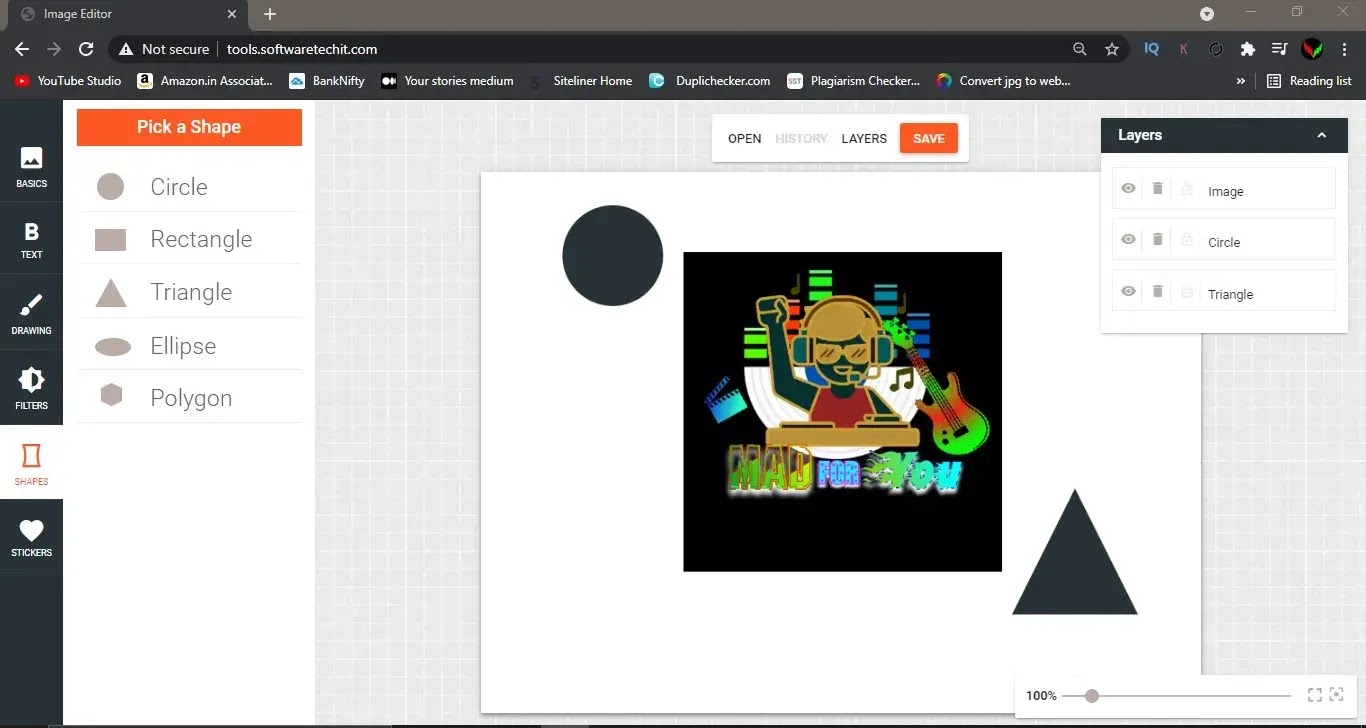Select the Circle layer row
The image size is (1366, 728).
(1224, 239)
